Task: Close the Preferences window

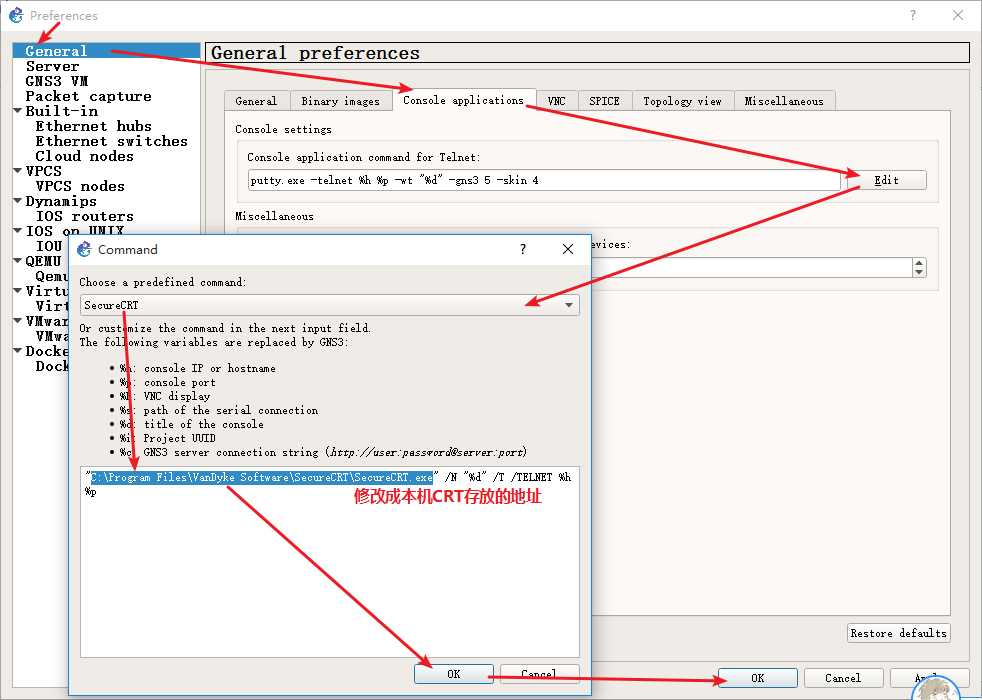Action: (x=958, y=15)
